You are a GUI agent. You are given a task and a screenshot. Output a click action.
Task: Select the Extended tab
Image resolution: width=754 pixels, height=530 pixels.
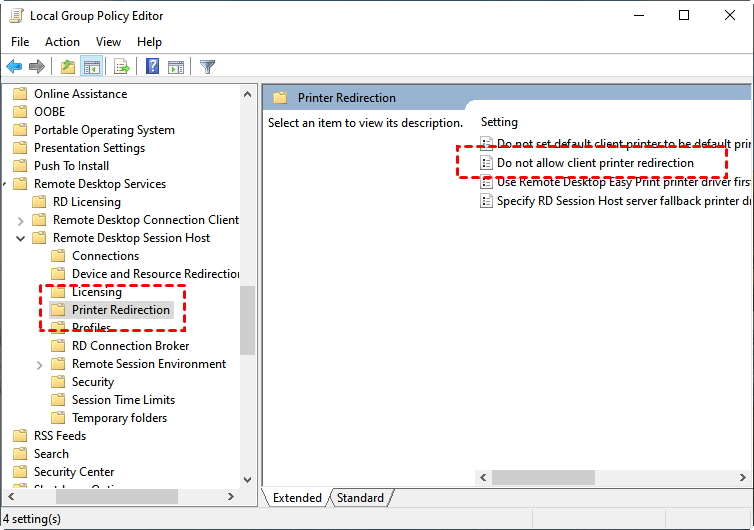(297, 498)
